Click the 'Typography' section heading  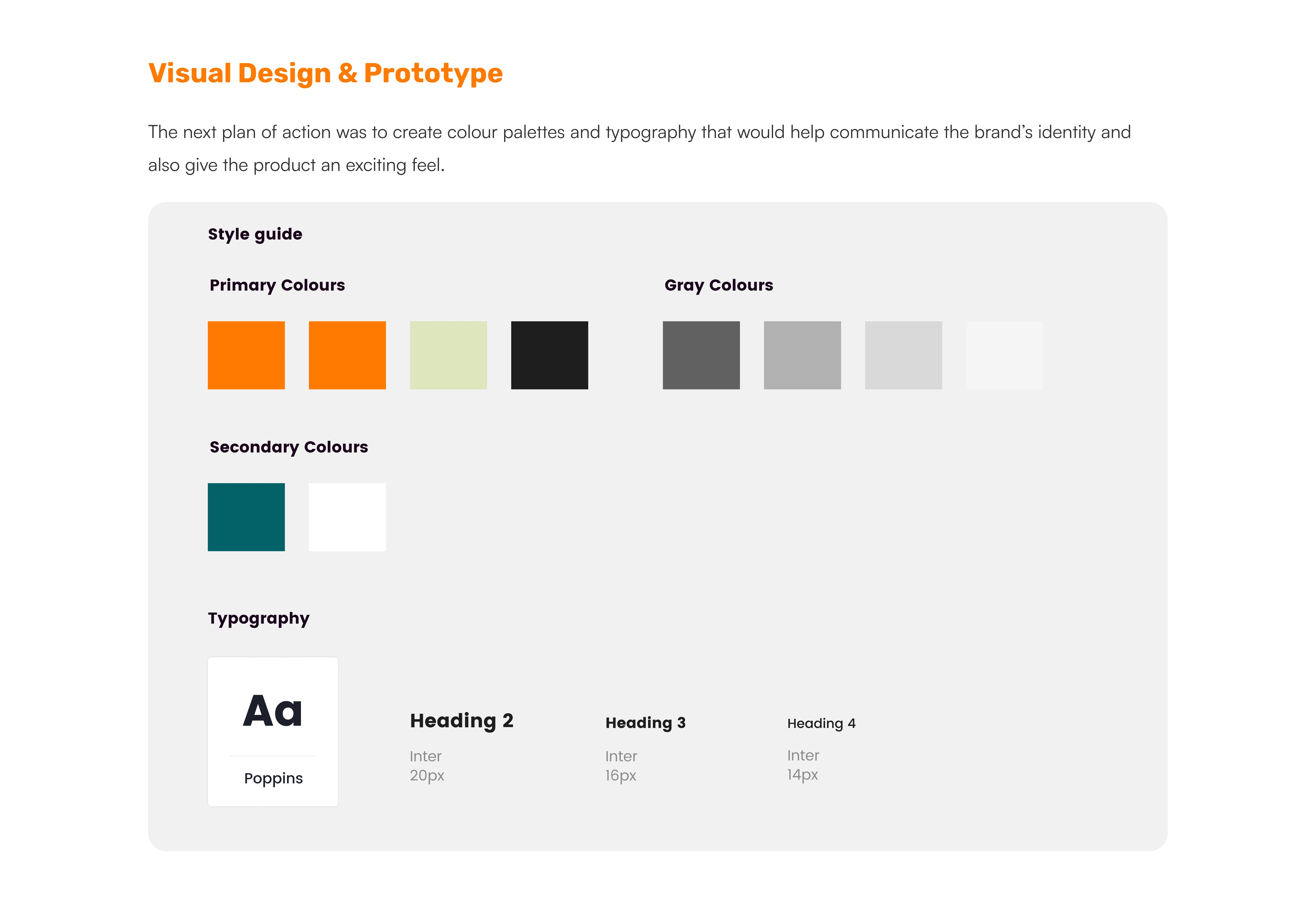click(258, 618)
